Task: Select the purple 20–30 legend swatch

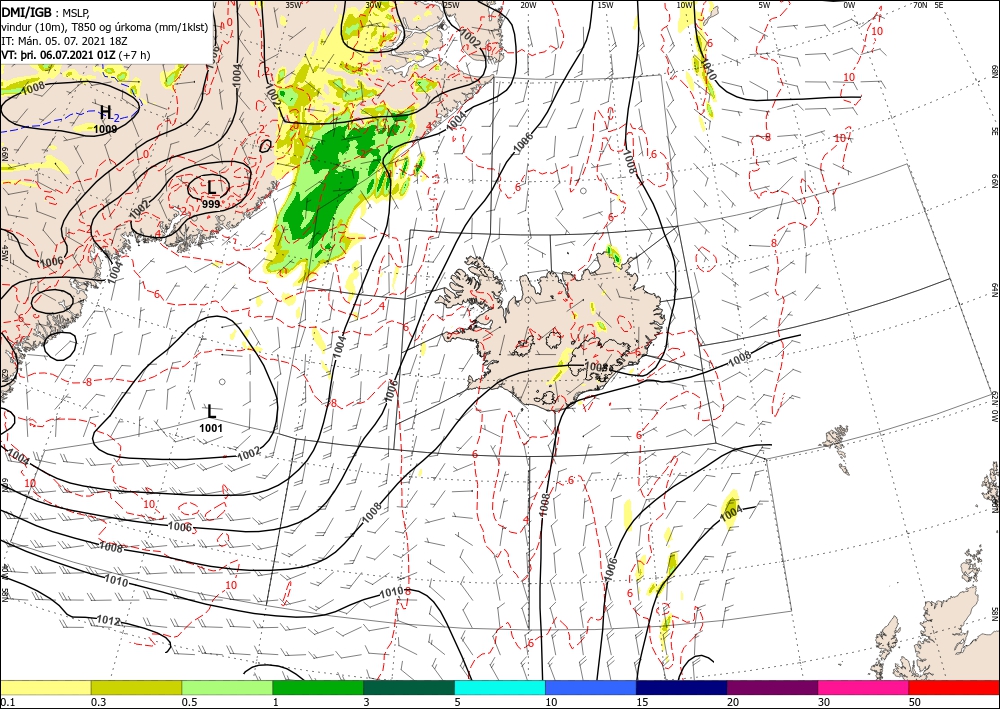Action: (x=772, y=687)
